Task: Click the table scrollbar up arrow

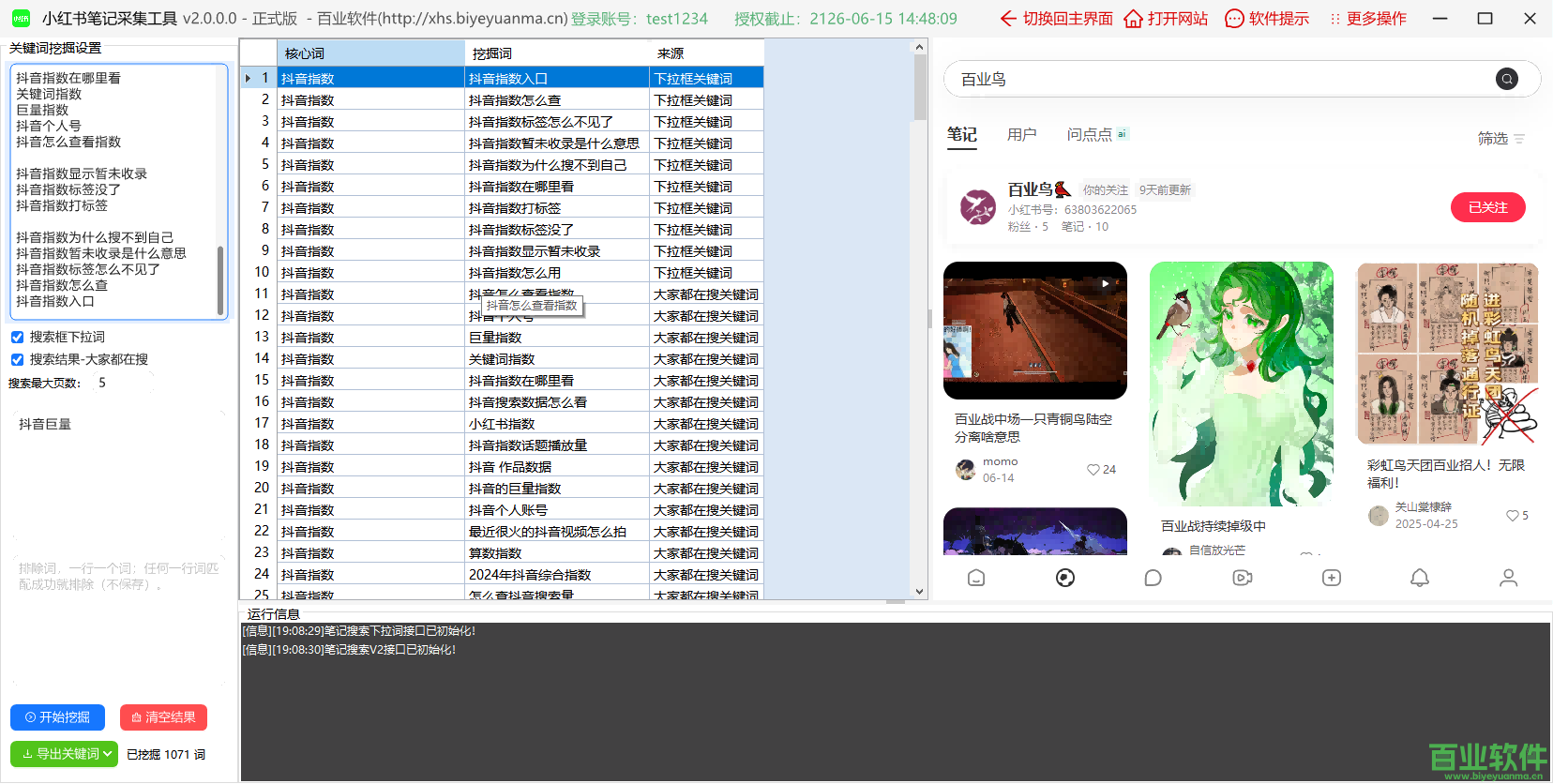Action: coord(920,47)
